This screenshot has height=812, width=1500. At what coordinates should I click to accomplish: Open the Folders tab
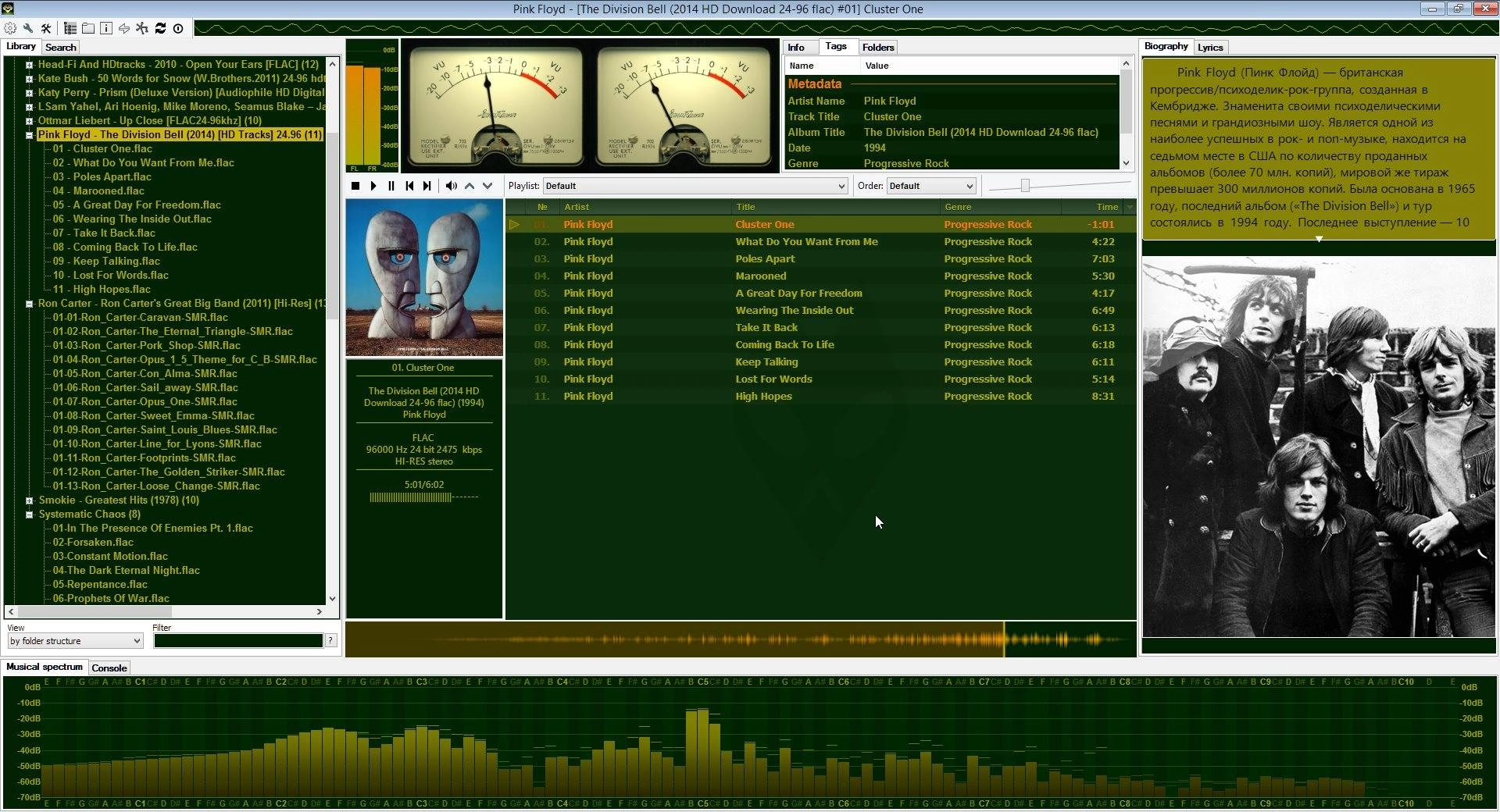(x=878, y=47)
